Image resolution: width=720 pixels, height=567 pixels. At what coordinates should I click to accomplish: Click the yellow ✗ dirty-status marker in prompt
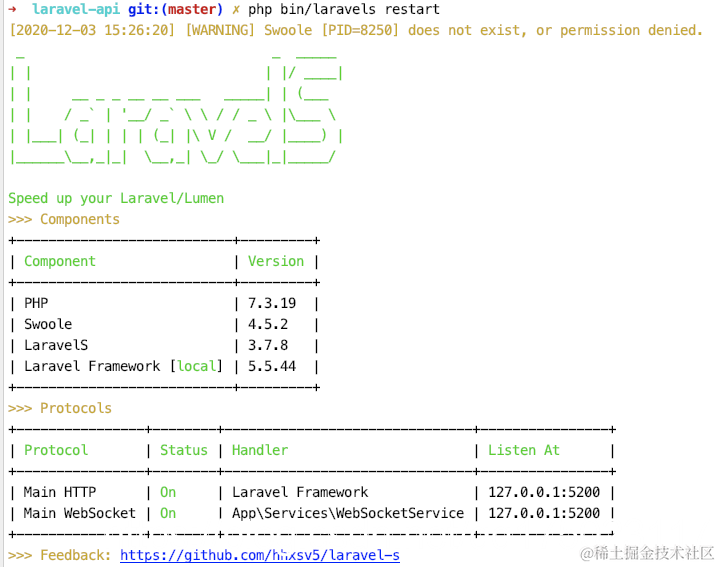[x=236, y=9]
